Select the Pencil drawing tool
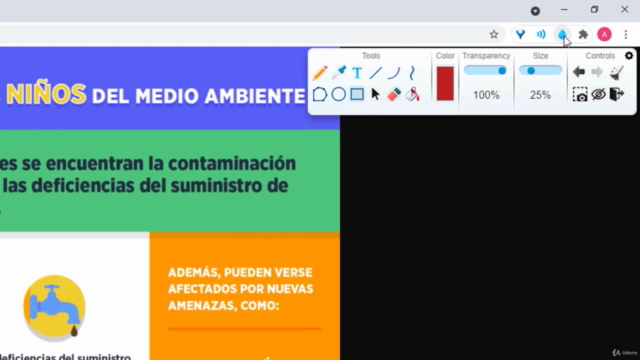Screen dimensions: 640x360 [x=320, y=73]
